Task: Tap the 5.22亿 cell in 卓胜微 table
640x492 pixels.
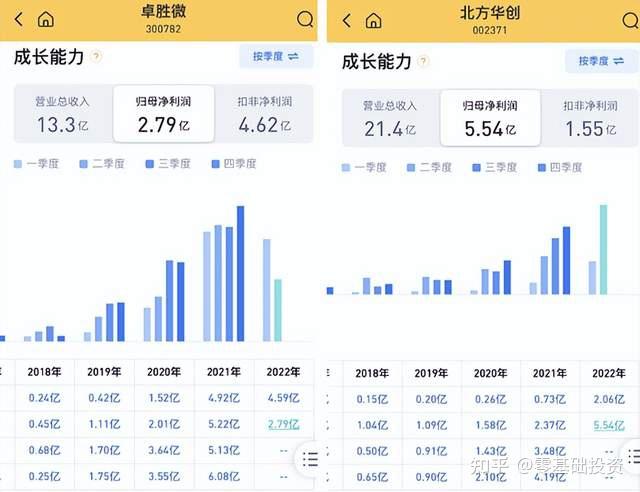Action: pos(224,424)
